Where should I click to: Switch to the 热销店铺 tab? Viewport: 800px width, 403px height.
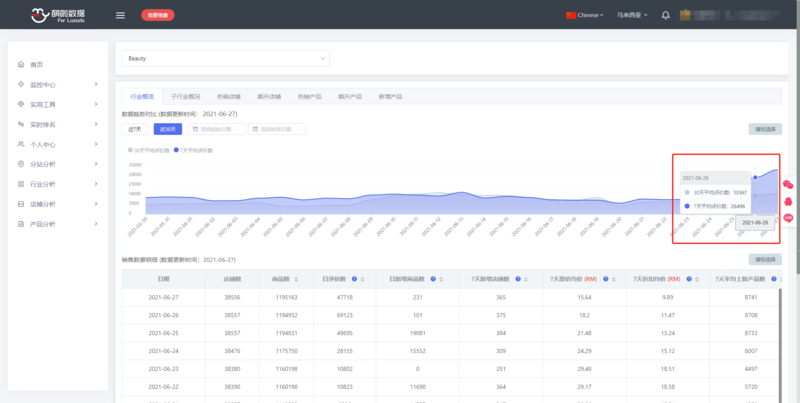click(228, 97)
